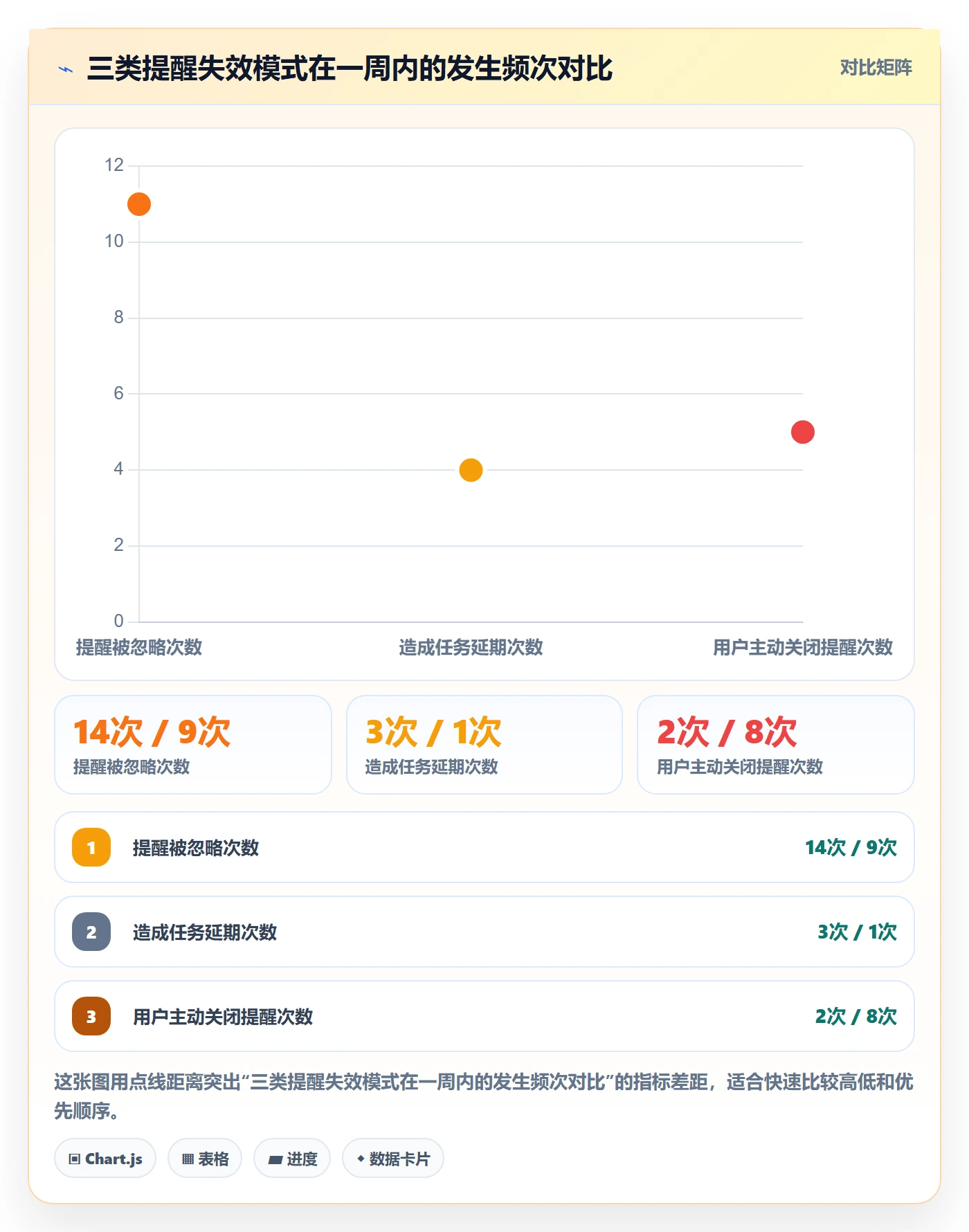Click the number 3 rank badge
969x1232 pixels.
[x=91, y=1016]
